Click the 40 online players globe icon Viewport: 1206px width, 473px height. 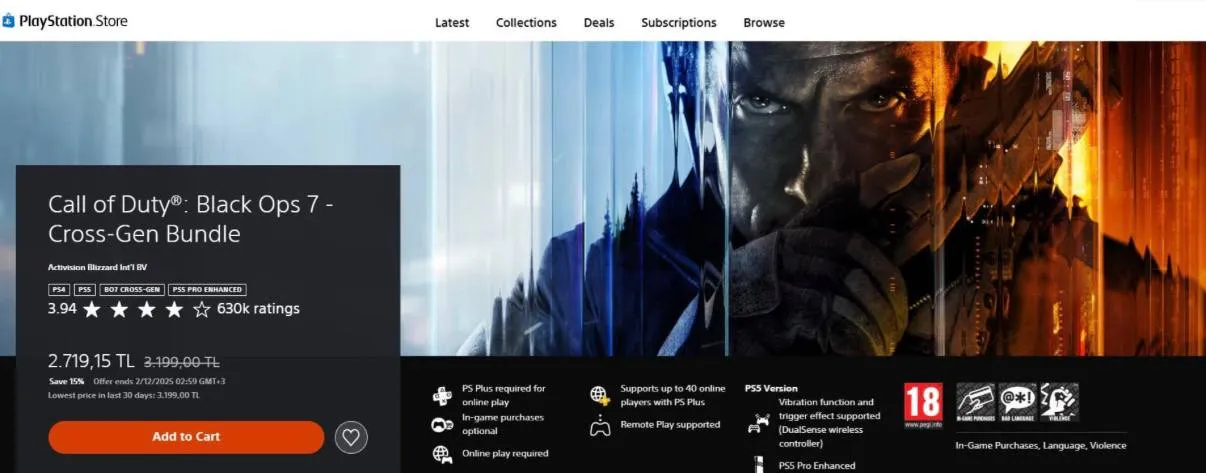600,395
